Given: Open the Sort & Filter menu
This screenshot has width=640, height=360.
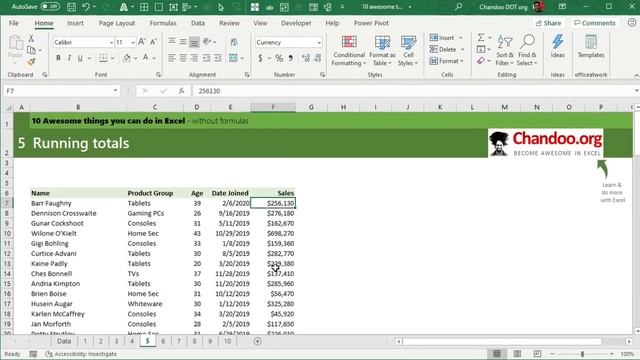Looking at the screenshot, I should tap(505, 51).
